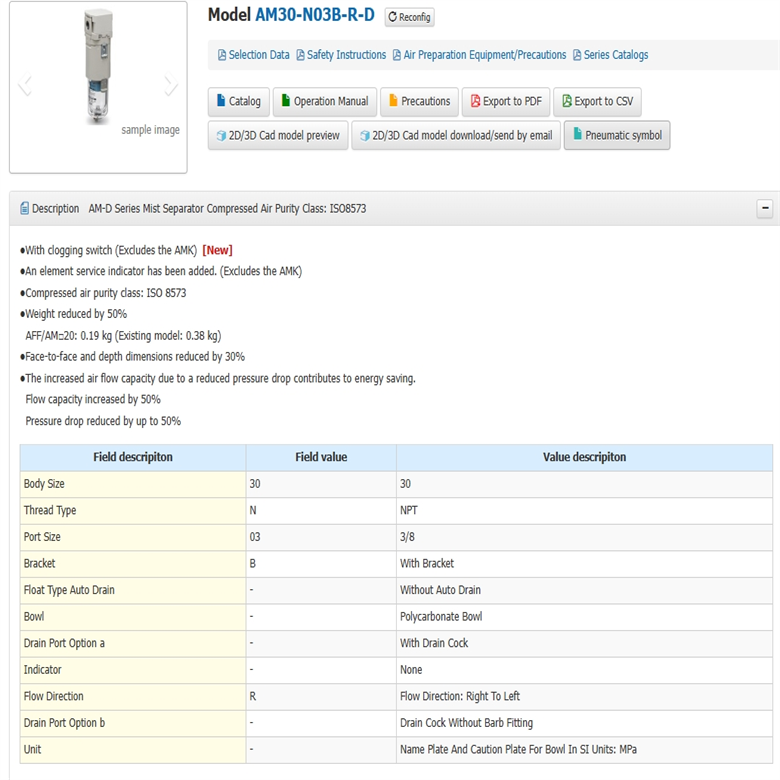Show next product image with right arrow
The width and height of the screenshot is (780, 780).
(171, 84)
